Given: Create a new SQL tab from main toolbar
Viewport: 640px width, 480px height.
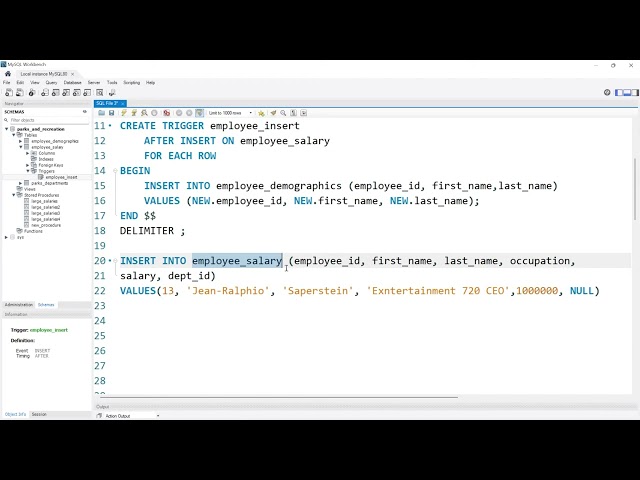Looking at the screenshot, I should tap(9, 93).
